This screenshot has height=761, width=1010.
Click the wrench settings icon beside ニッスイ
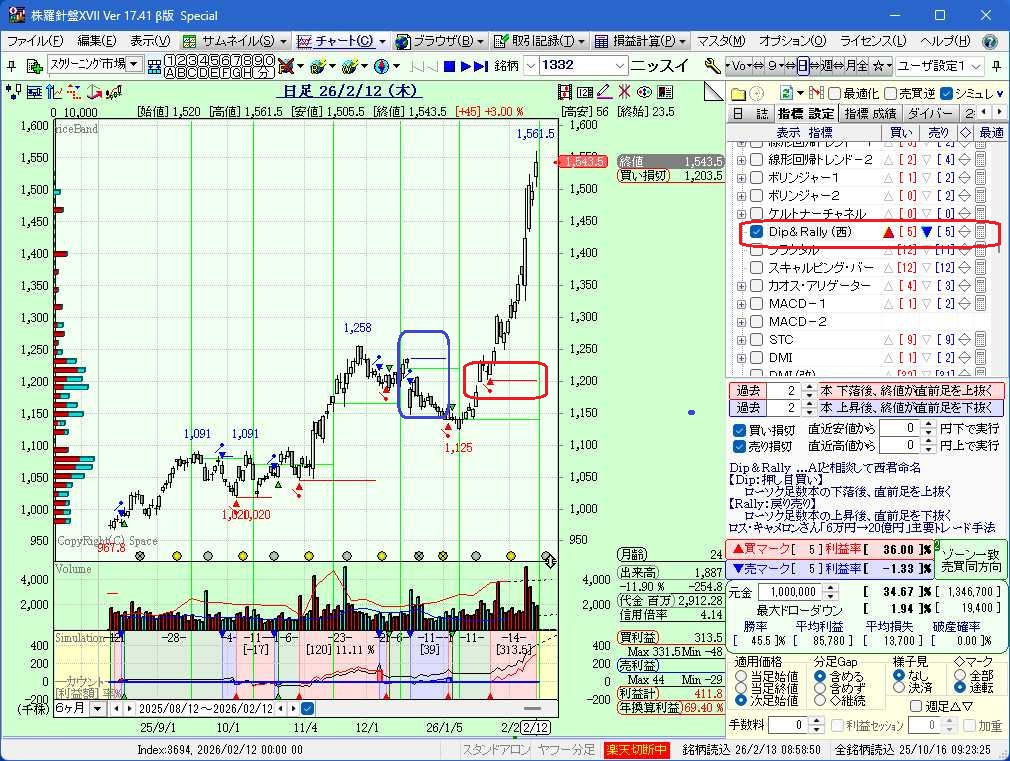tap(713, 66)
